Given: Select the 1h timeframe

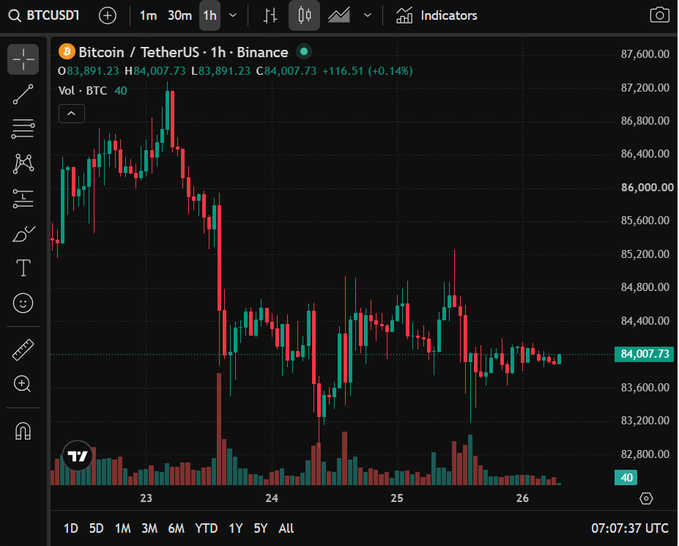Looking at the screenshot, I should click(210, 16).
